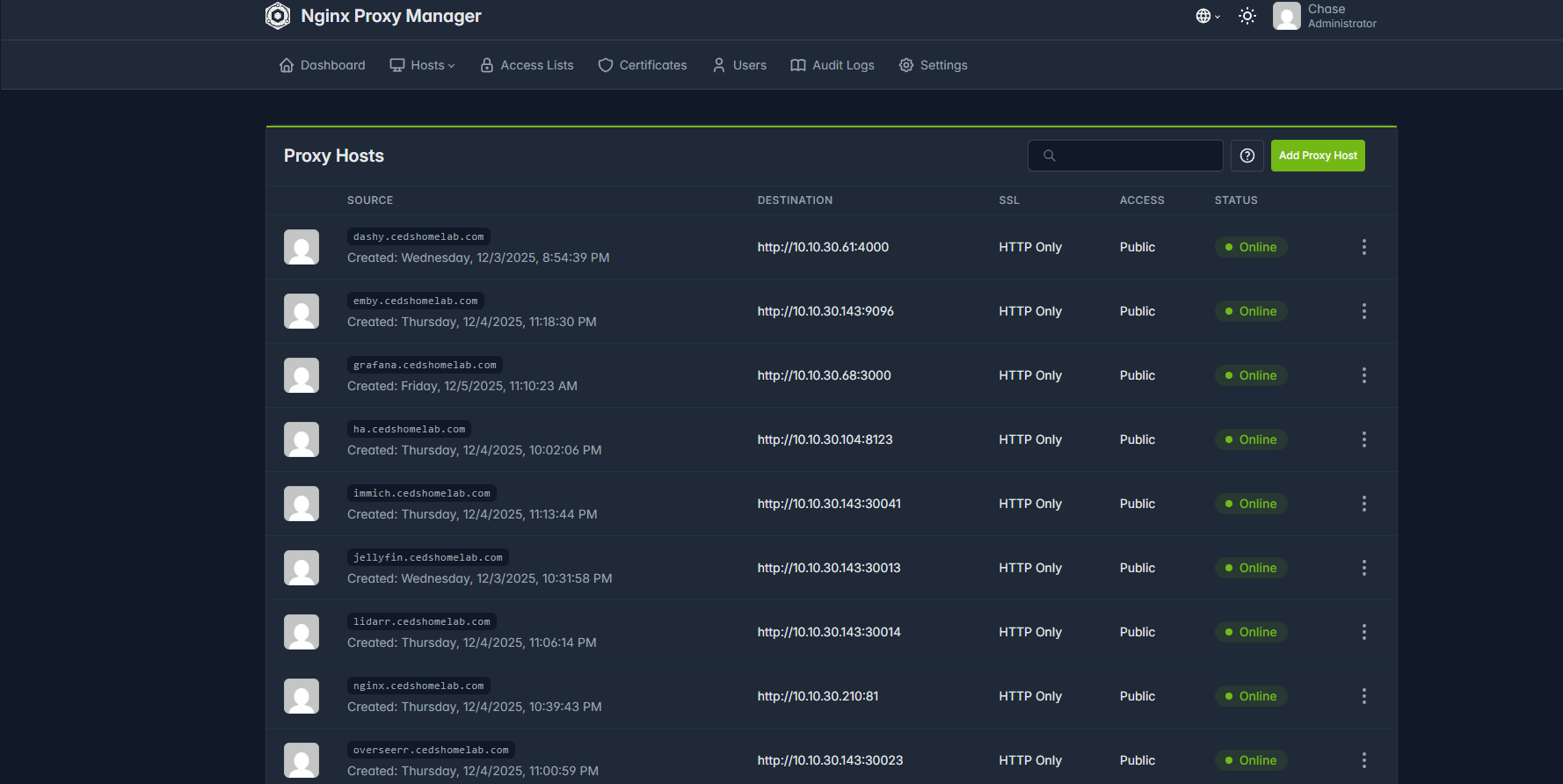Open the Access Lists page
The width and height of the screenshot is (1563, 784).
tap(527, 65)
